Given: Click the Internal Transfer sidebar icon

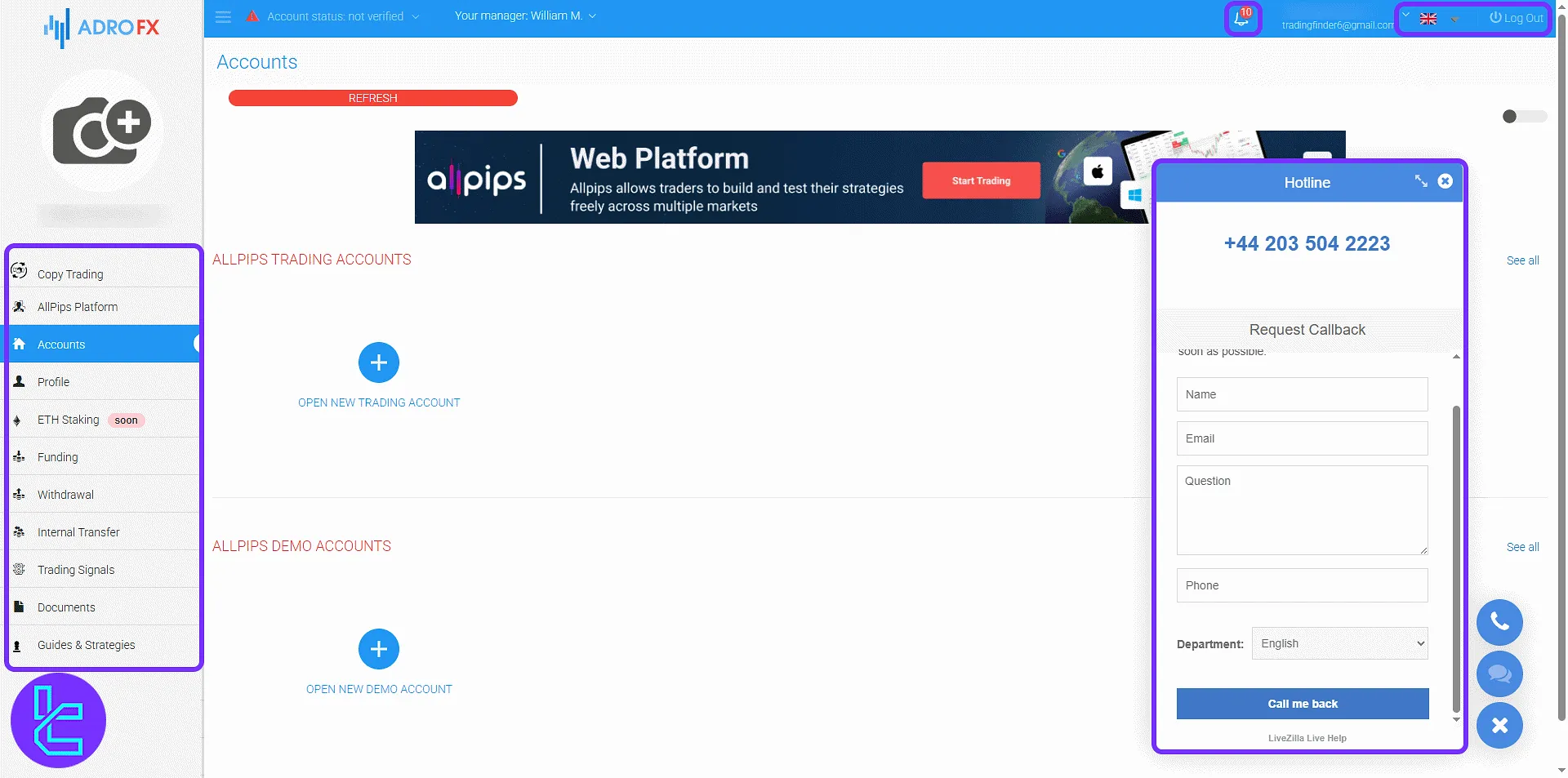Looking at the screenshot, I should coord(19,531).
